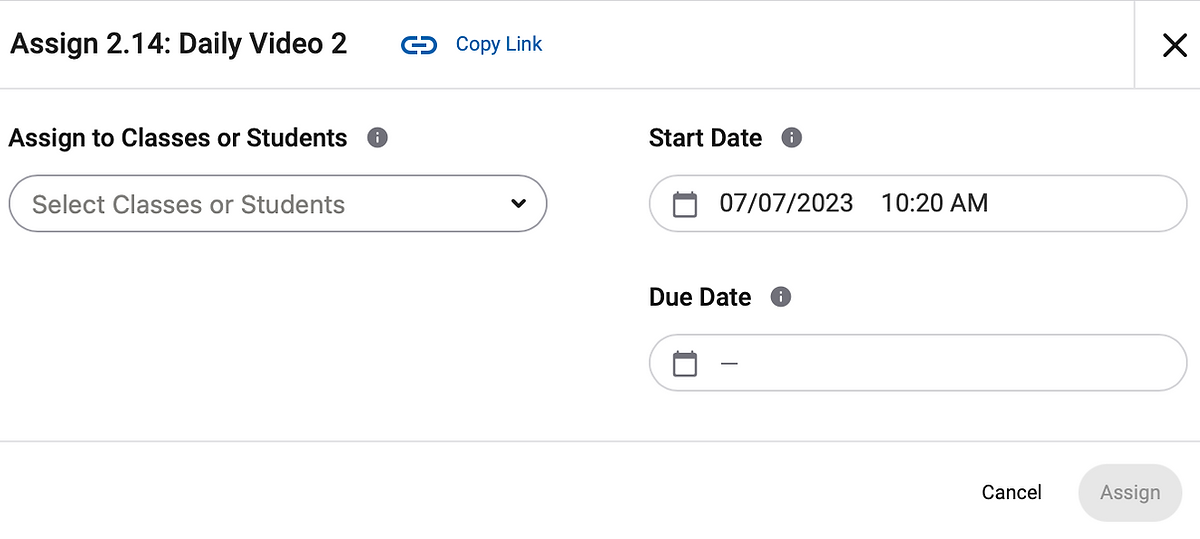Click the empty Due Date field
Image resolution: width=1200 pixels, height=539 pixels.
(950, 363)
